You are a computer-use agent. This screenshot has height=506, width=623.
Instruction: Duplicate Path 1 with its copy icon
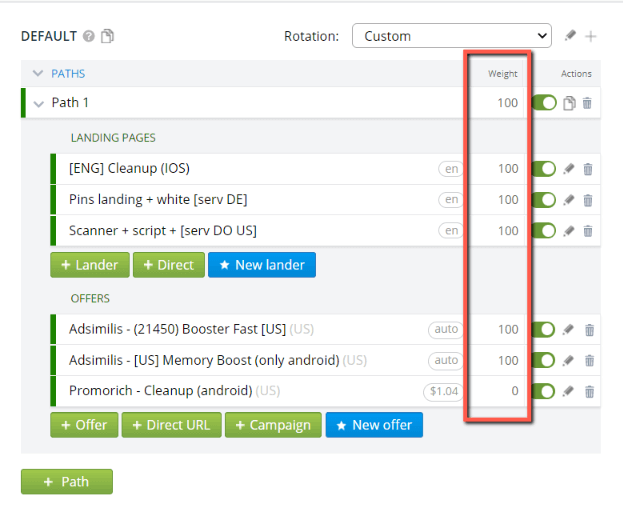coord(569,103)
